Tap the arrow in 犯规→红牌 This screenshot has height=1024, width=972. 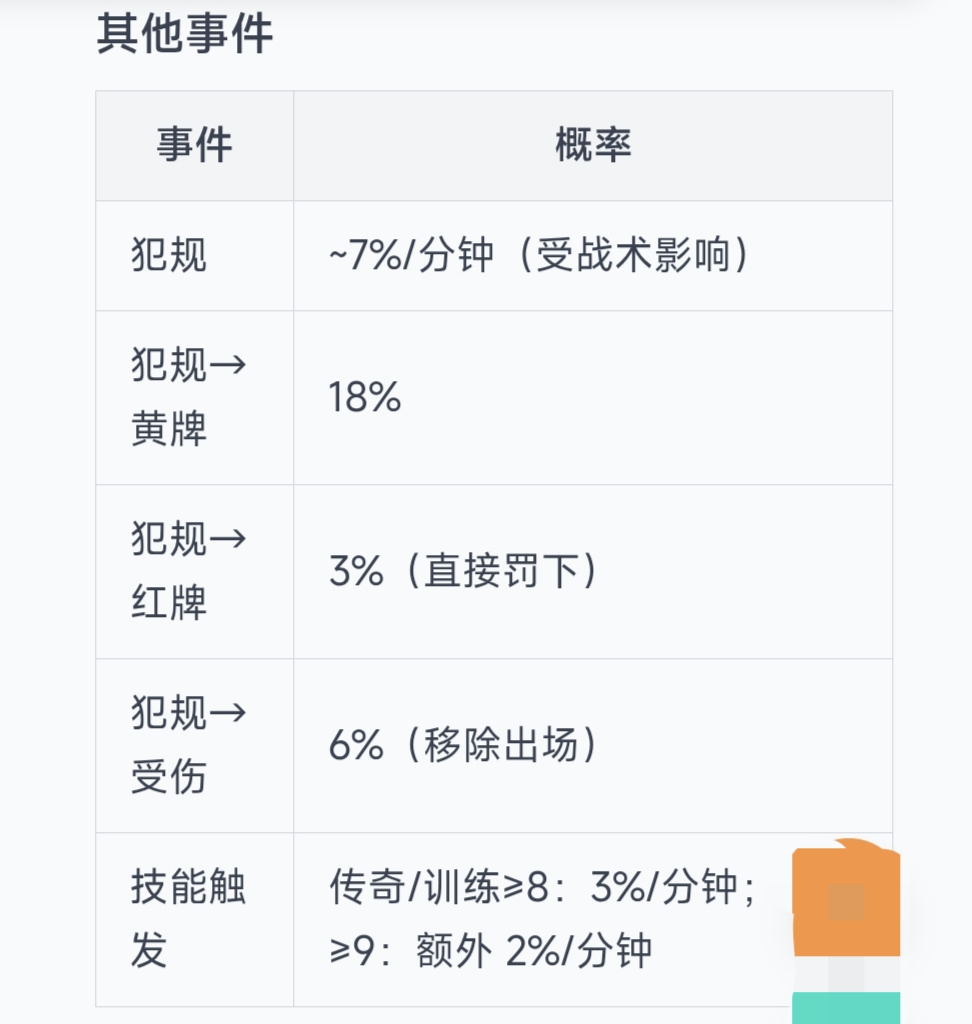pos(227,539)
